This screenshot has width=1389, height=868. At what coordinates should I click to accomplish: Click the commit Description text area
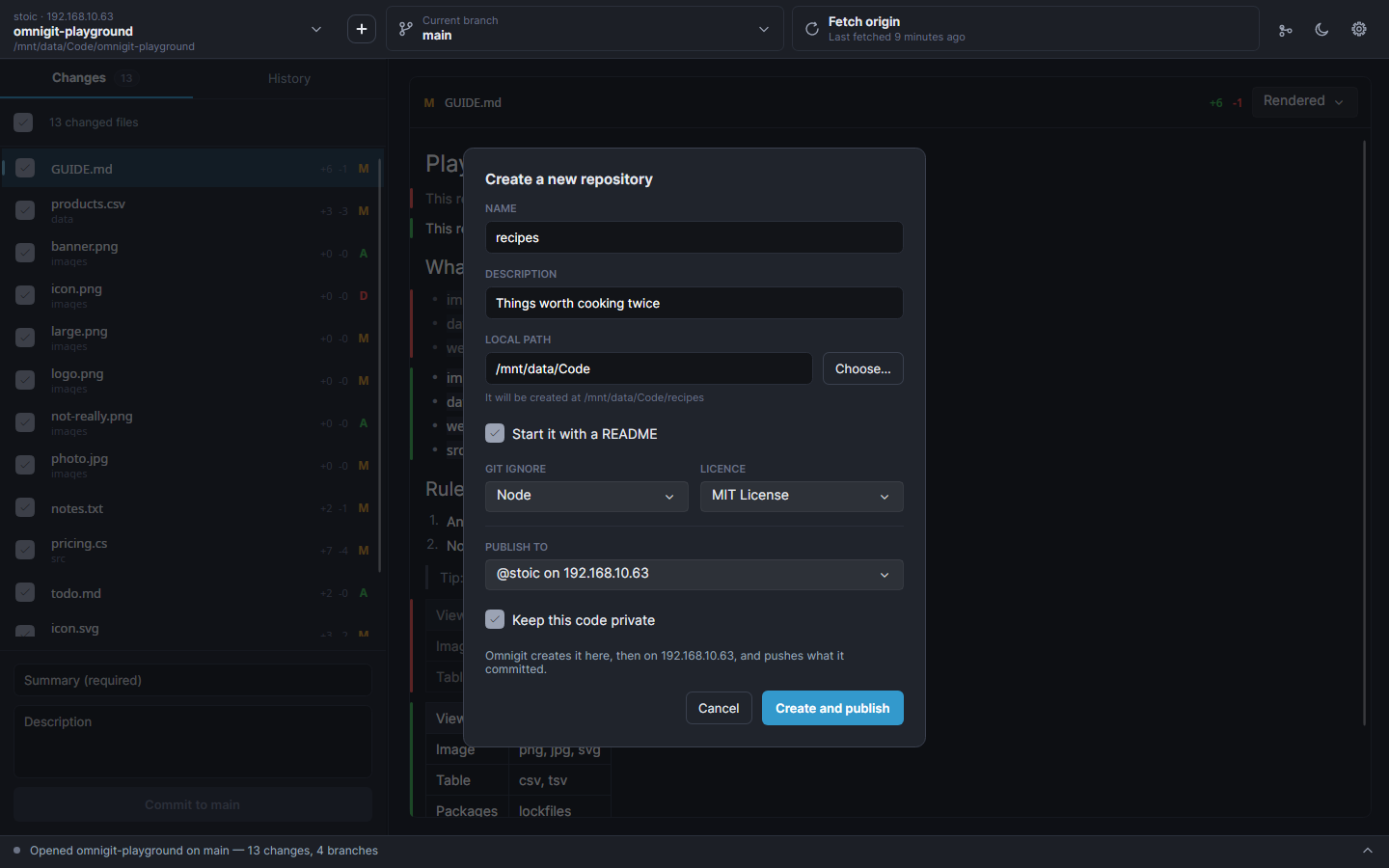(x=193, y=741)
